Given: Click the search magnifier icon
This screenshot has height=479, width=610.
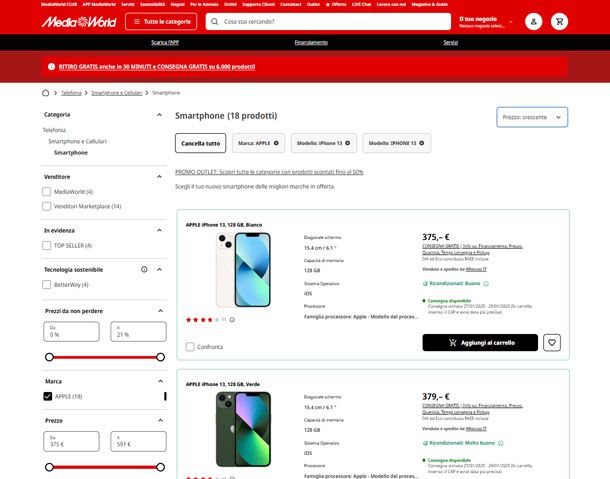Looking at the screenshot, I should (x=214, y=22).
